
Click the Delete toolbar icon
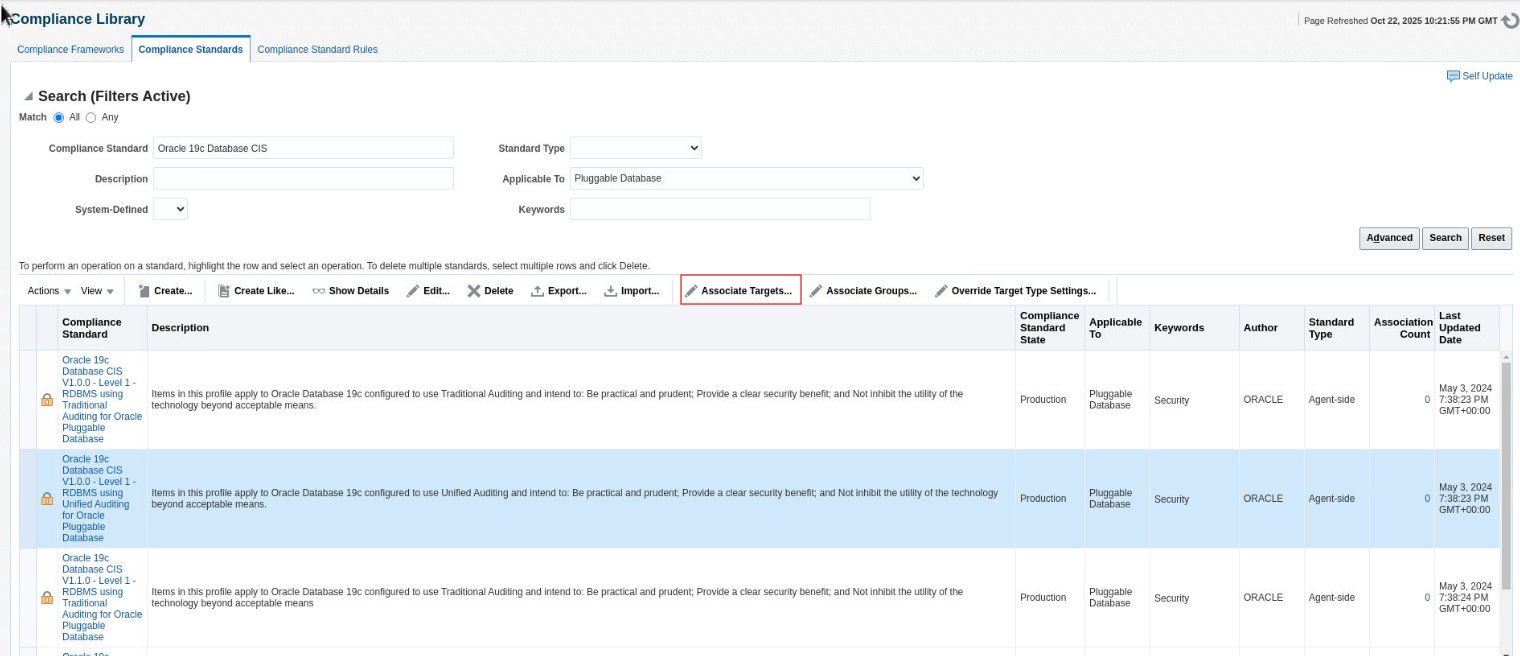pyautogui.click(x=474, y=291)
